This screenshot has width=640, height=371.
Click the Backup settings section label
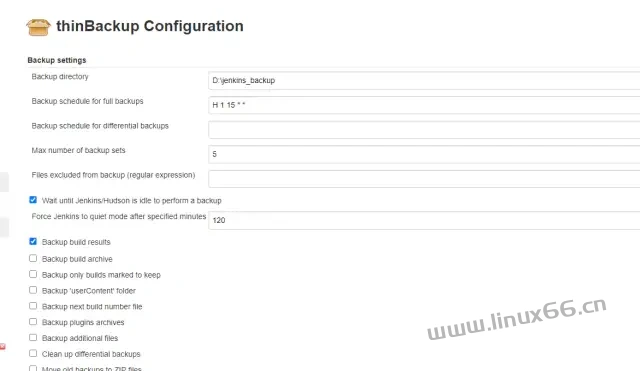tap(57, 60)
